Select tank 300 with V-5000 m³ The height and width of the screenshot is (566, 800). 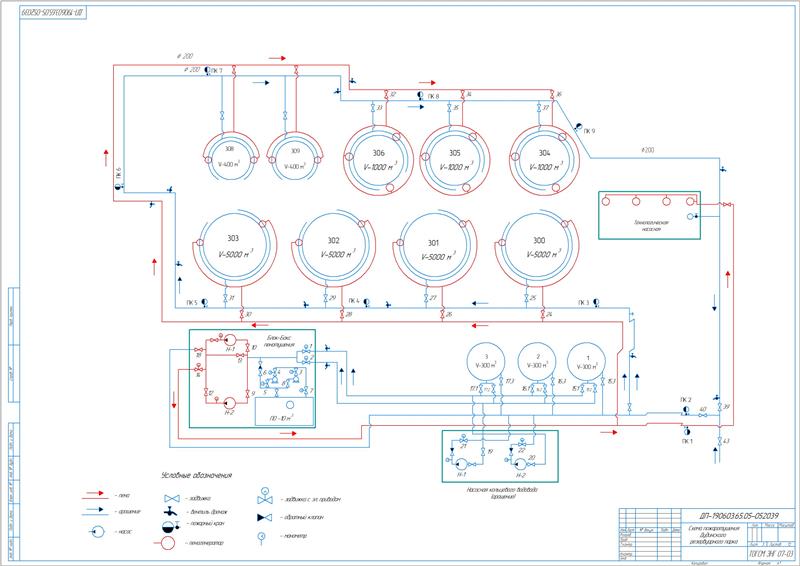[538, 248]
